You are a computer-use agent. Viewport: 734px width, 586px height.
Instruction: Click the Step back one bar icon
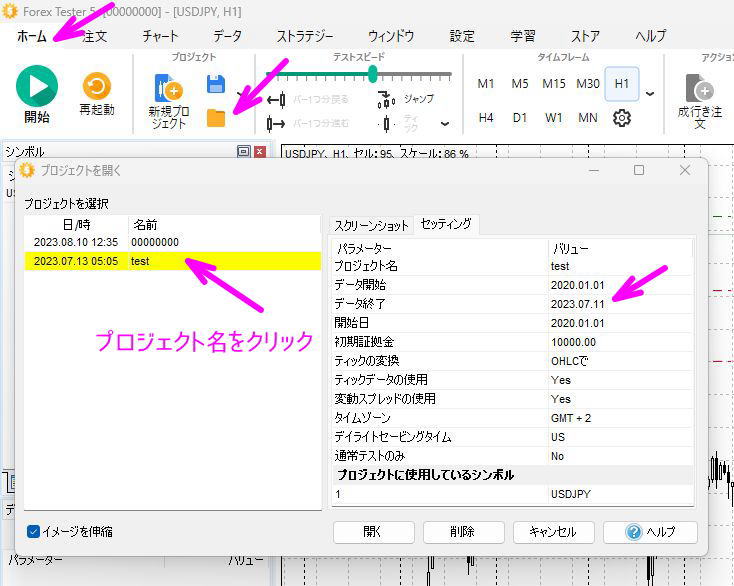(x=276, y=100)
